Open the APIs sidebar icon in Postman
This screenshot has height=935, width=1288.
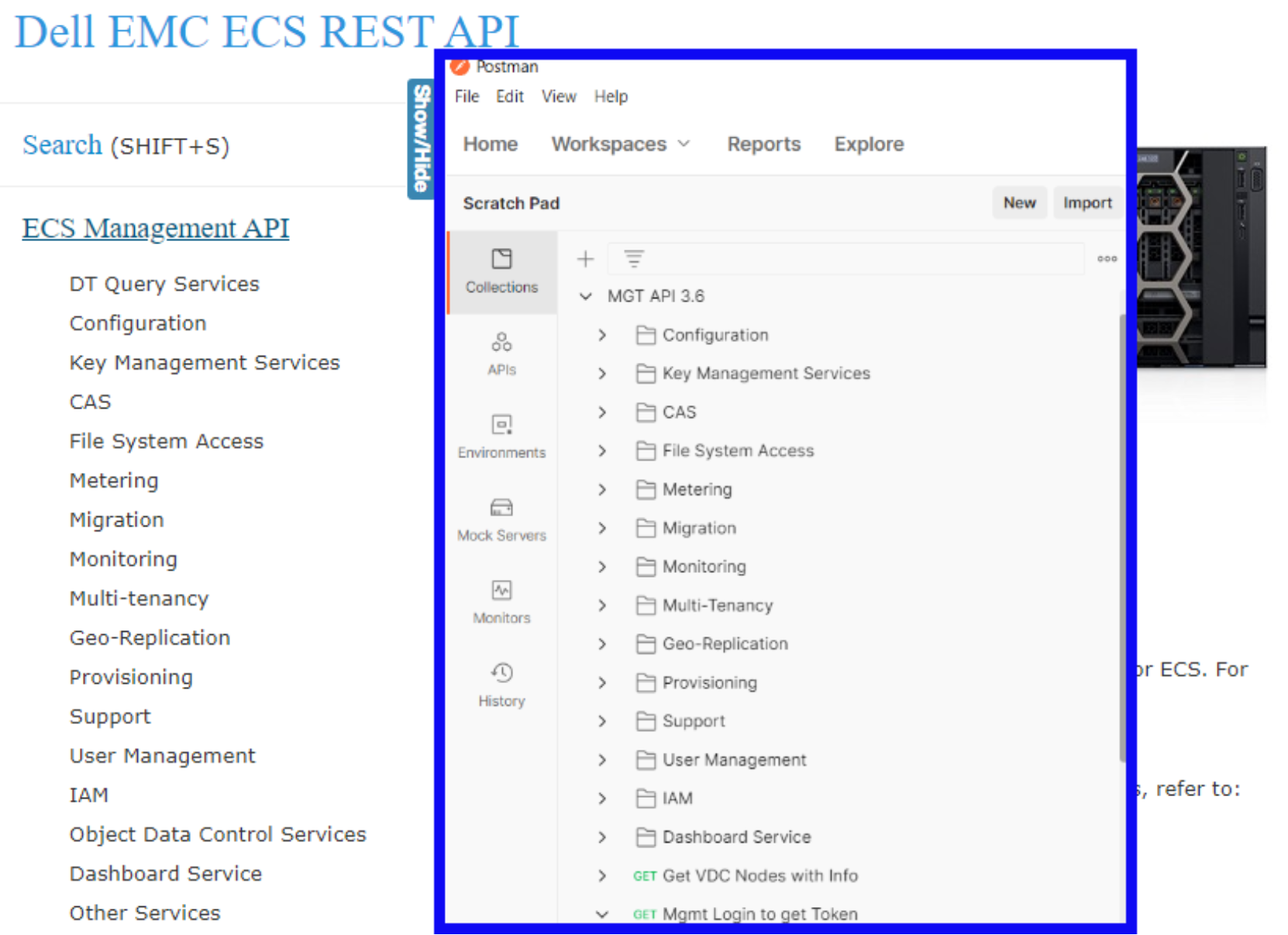tap(501, 354)
